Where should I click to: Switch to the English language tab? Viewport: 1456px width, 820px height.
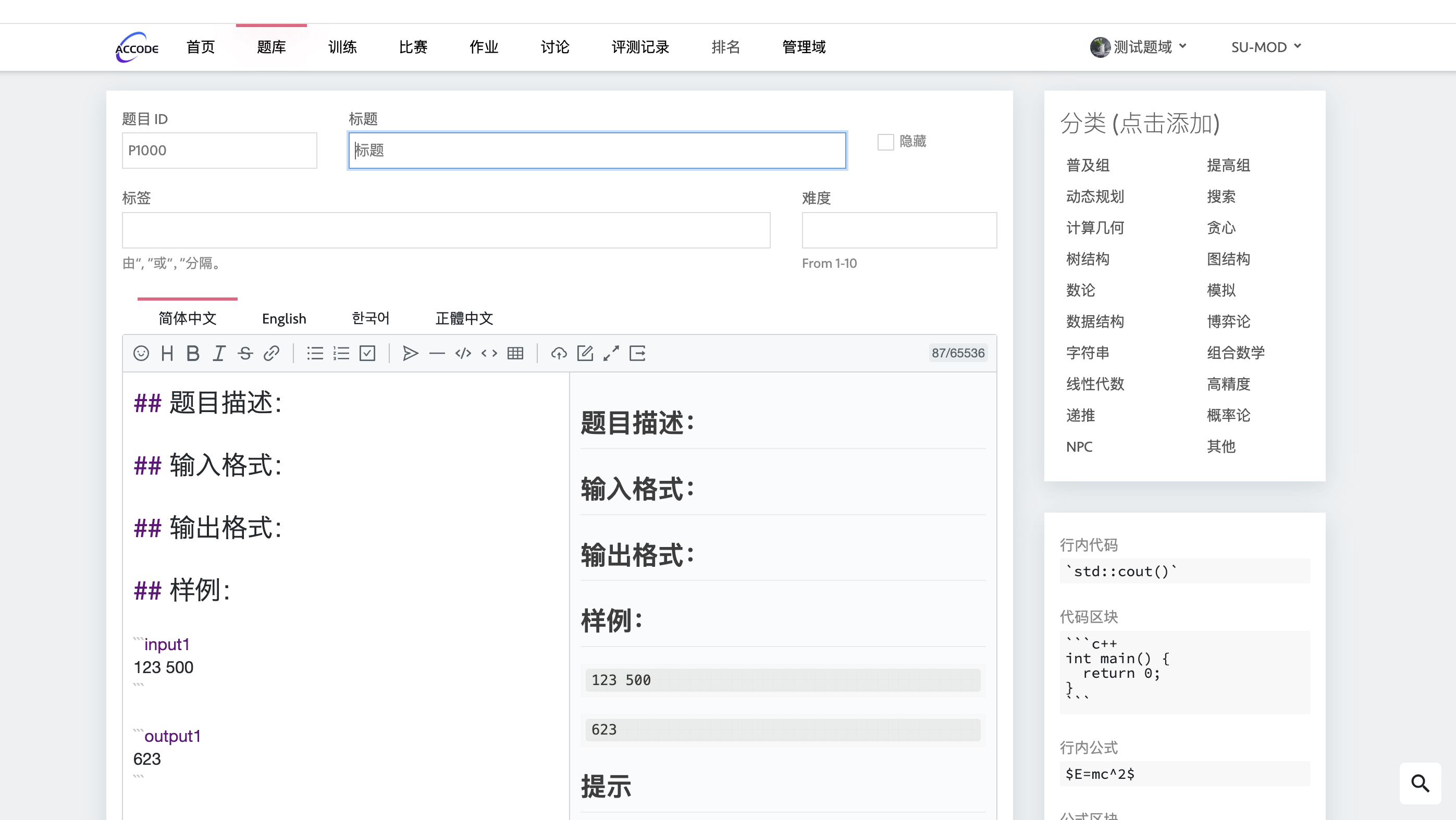[283, 318]
